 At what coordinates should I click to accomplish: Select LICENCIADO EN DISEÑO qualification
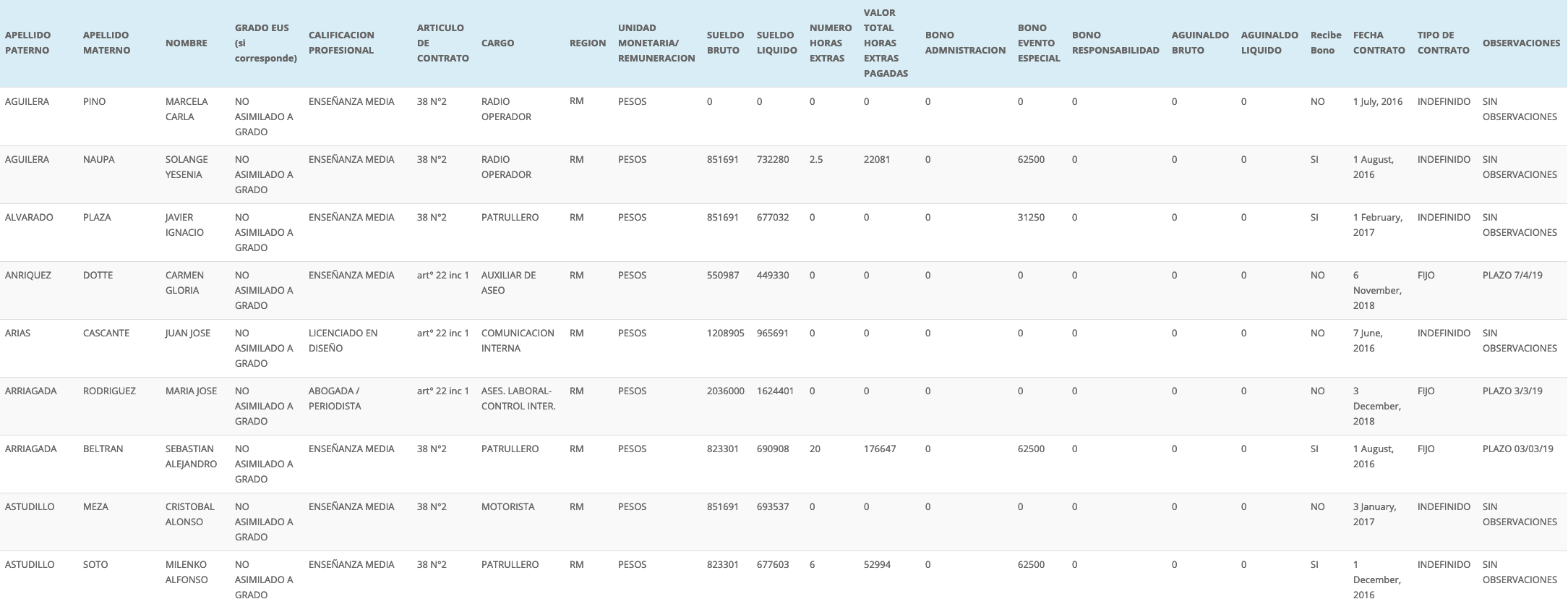click(x=343, y=341)
